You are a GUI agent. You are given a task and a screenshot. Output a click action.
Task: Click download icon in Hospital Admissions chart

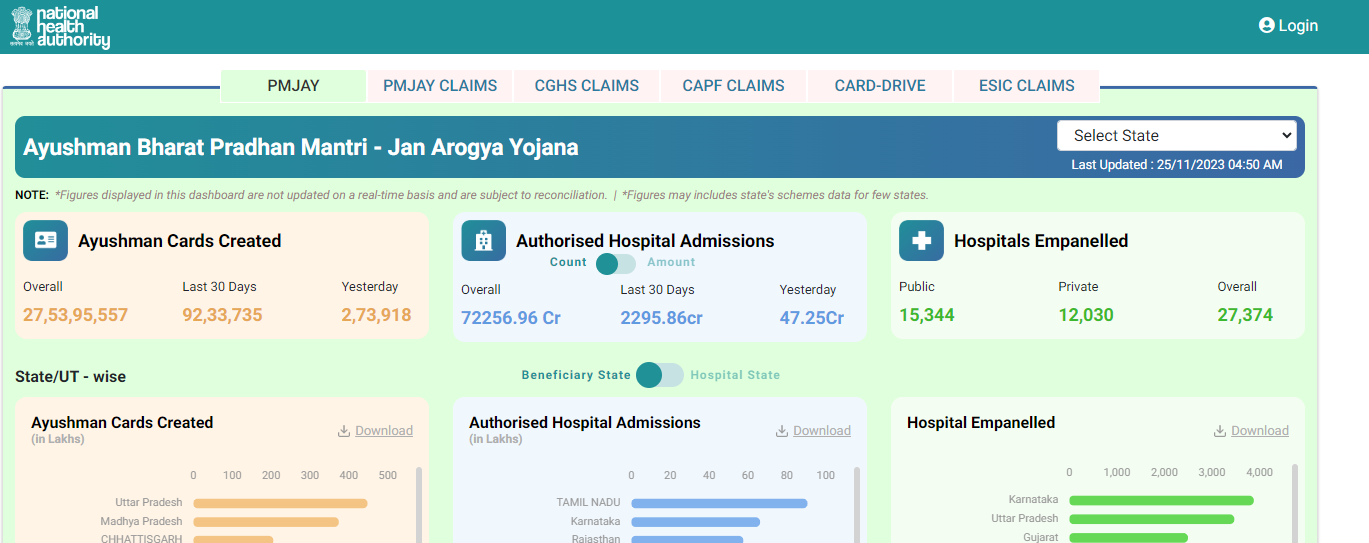tap(782, 431)
